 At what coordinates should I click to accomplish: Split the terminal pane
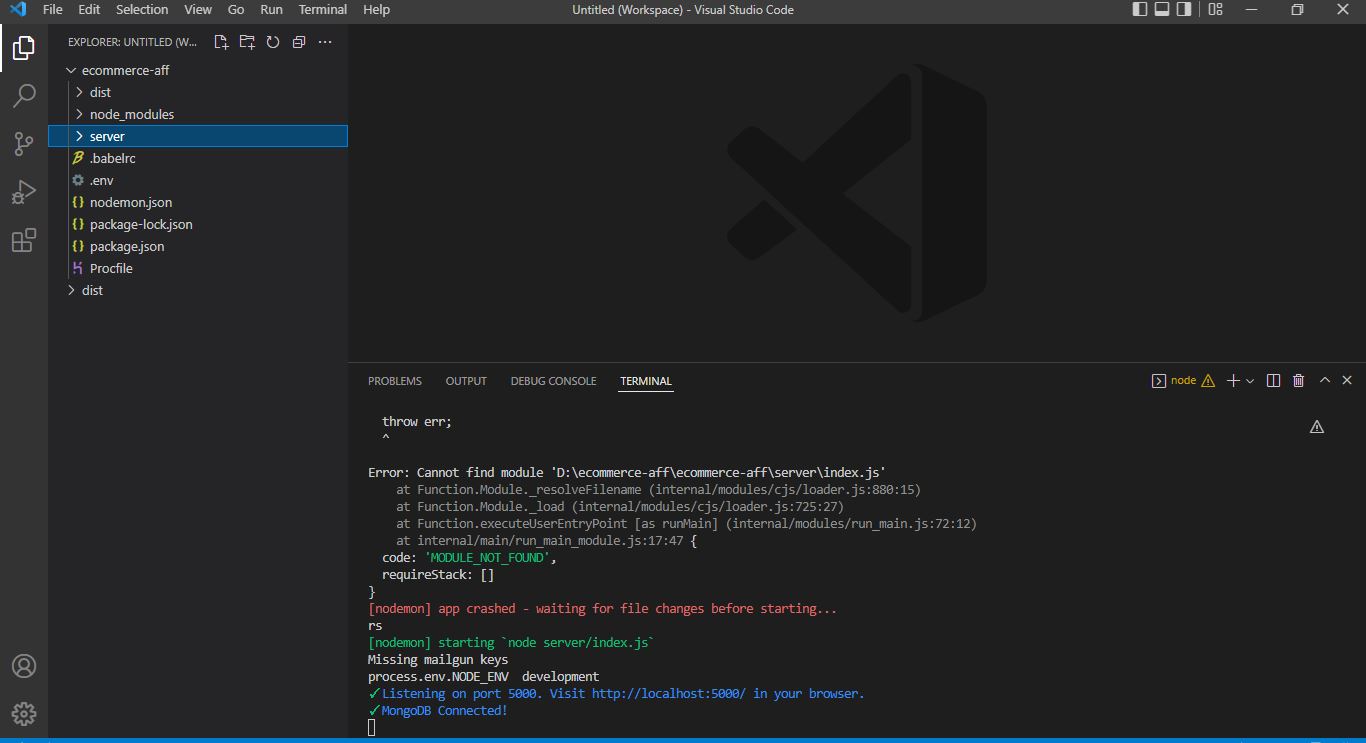coord(1272,380)
